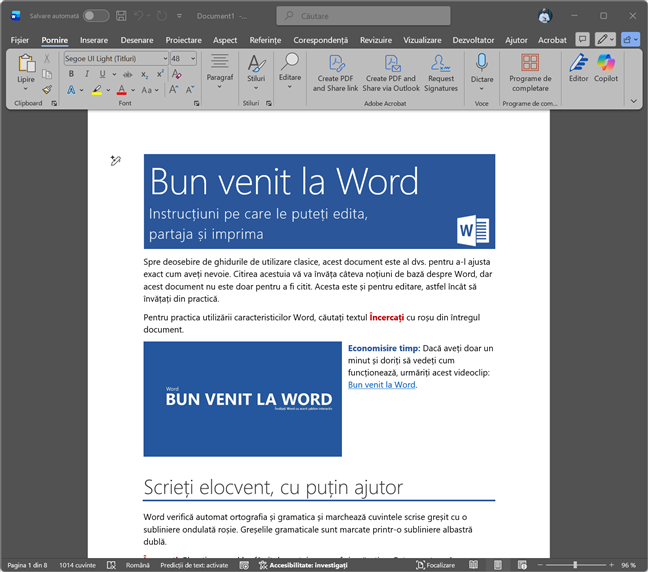Image resolution: width=648 pixels, height=572 pixels.
Task: Select the Format Painter brush
Action: click(x=47, y=90)
